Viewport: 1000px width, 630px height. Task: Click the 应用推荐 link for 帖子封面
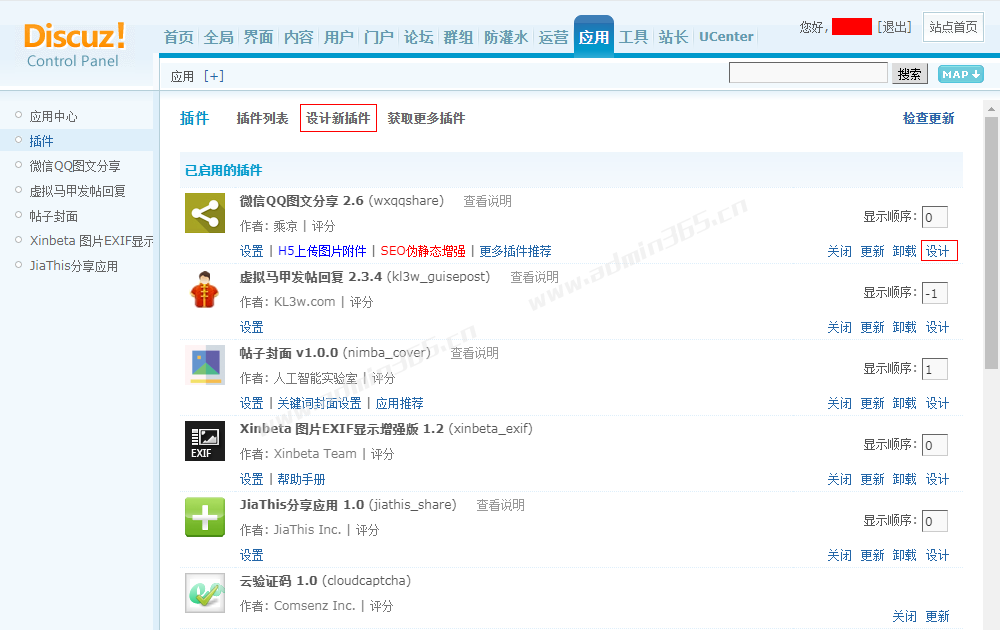[399, 403]
